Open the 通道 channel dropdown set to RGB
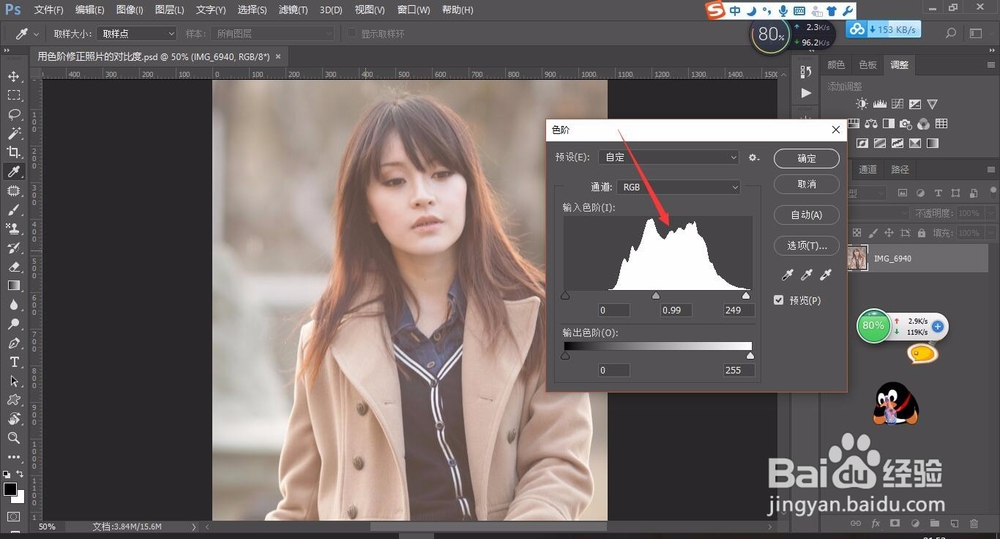Screen dimensions: 1000x539 (679, 187)
